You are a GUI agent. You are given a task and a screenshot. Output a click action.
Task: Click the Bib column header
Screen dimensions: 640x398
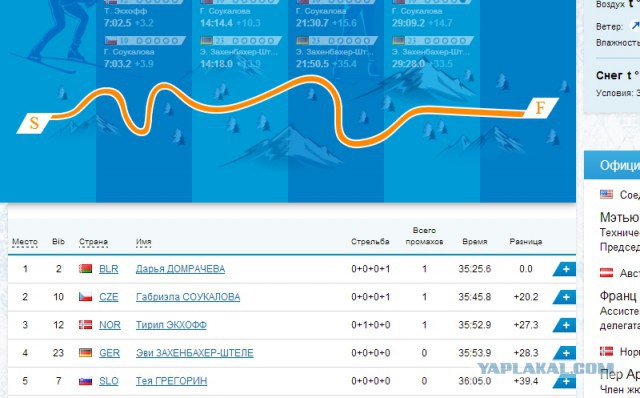click(x=58, y=242)
